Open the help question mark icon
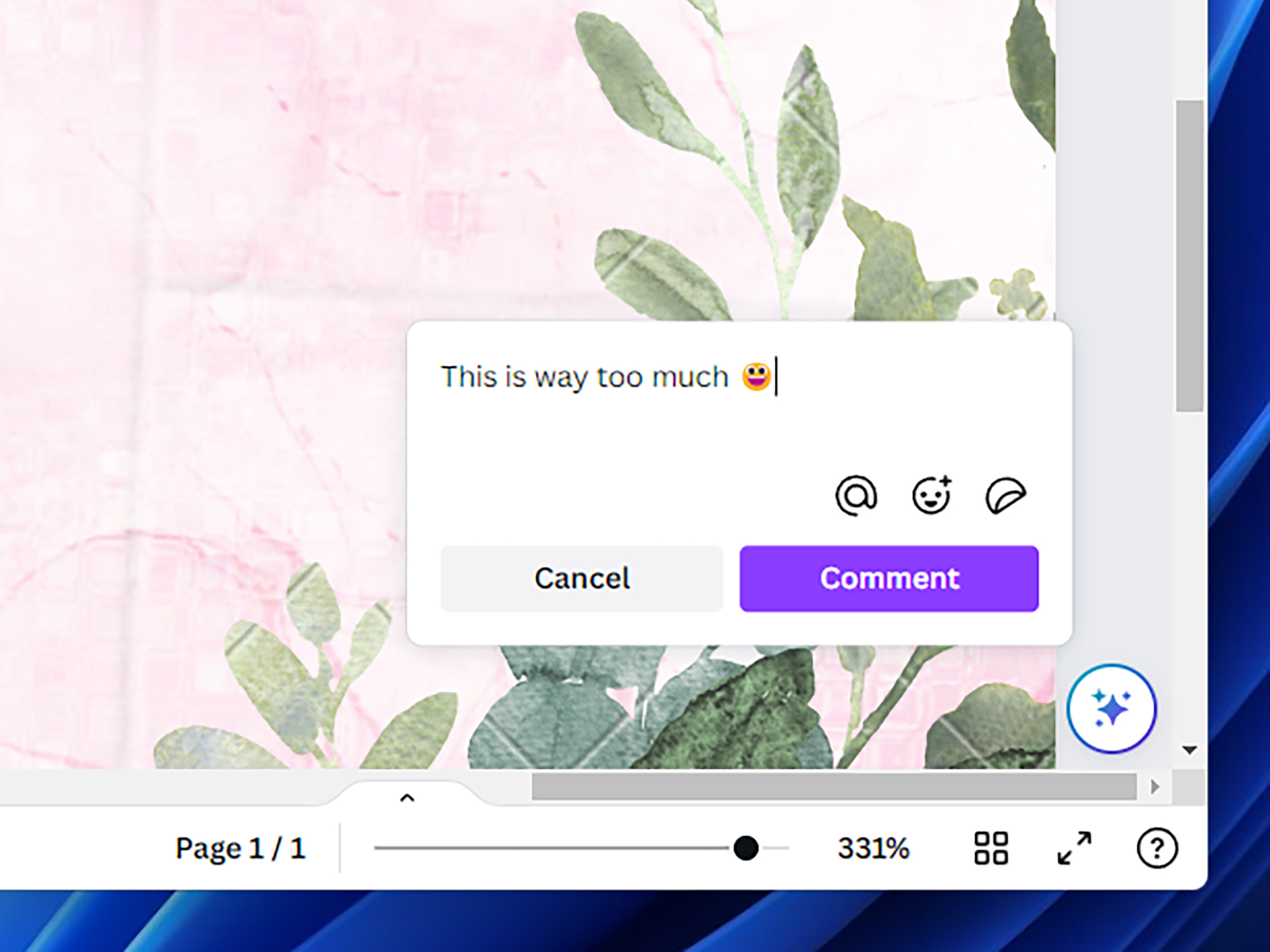Screen dimensions: 1270x952 pyautogui.click(x=1157, y=848)
